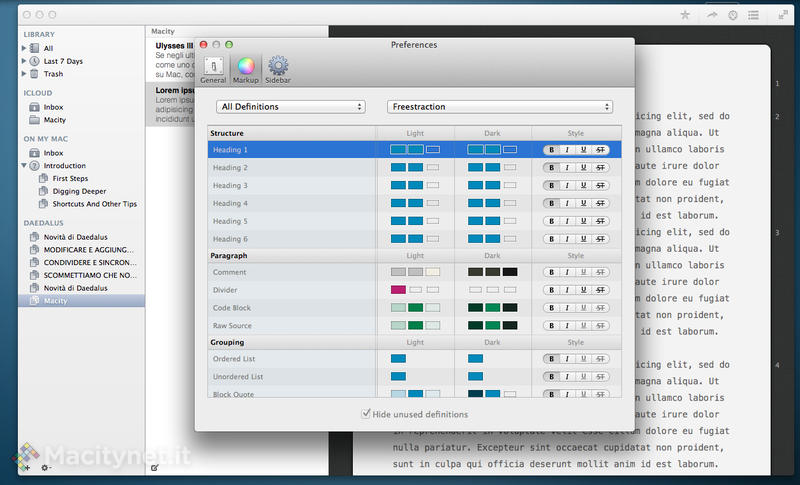Click the star favorite icon in toolbar
Screen dimensions: 800x485
(x=685, y=15)
